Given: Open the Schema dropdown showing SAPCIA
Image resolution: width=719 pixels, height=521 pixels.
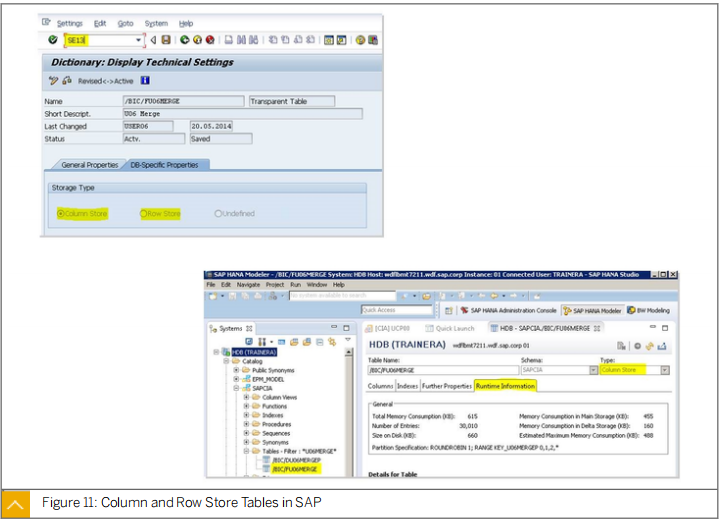Looking at the screenshot, I should pos(593,370).
